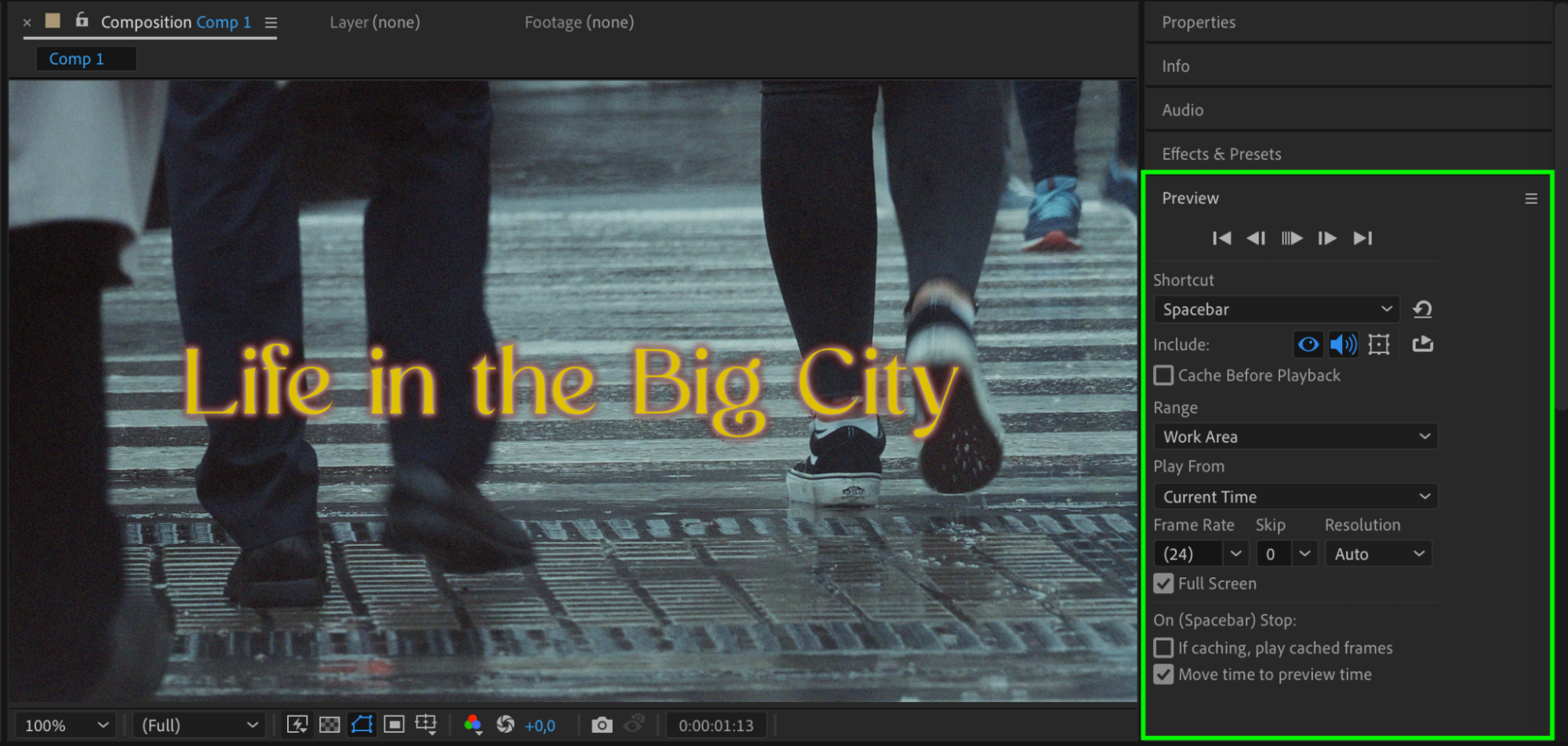Reset the preview shortcut to defaults
1568x746 pixels.
point(1422,309)
